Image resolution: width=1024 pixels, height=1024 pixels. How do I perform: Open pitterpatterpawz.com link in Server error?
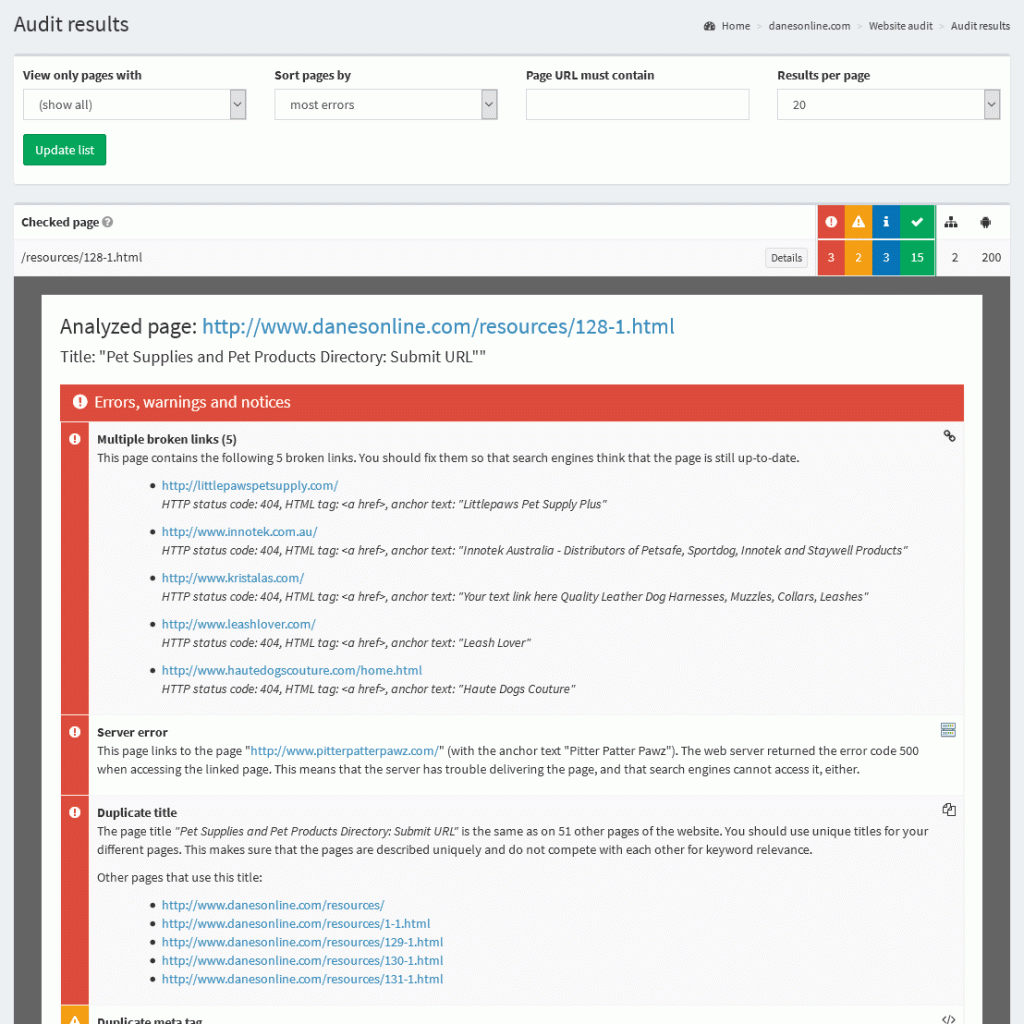coord(345,751)
